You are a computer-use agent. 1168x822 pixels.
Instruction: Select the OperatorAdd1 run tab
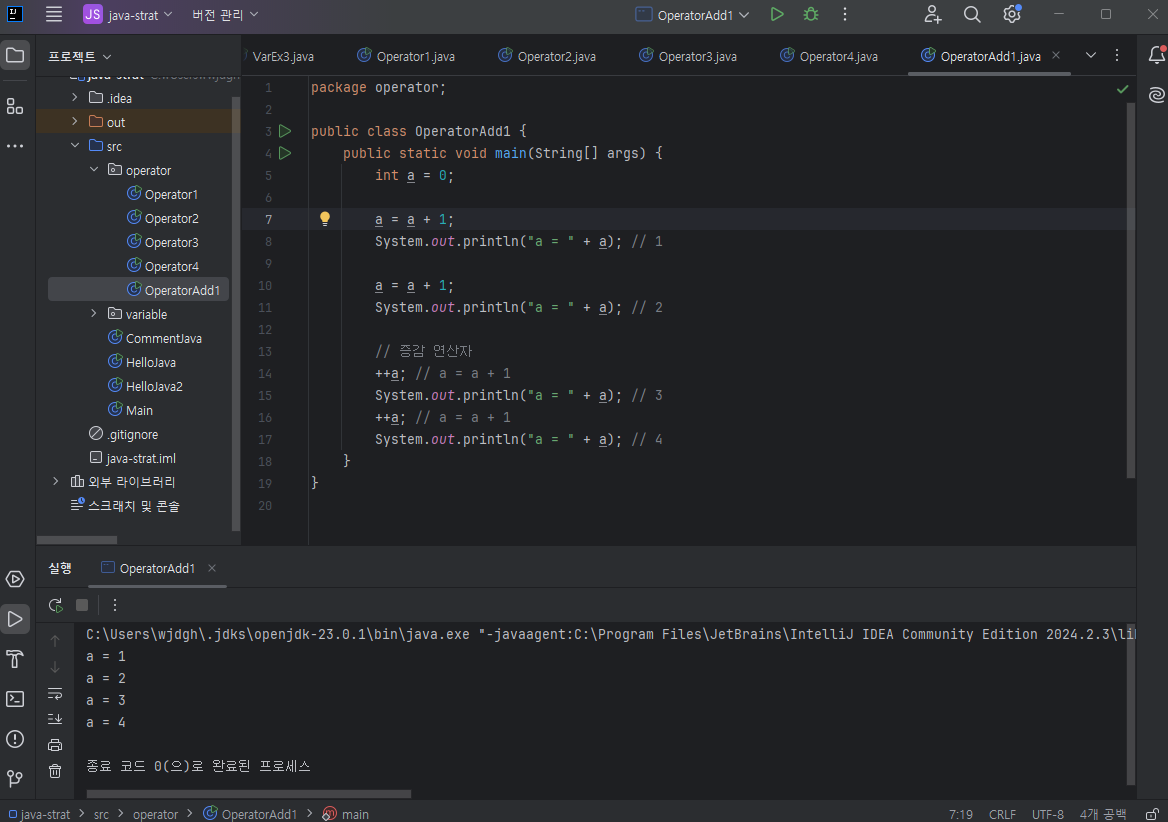pyautogui.click(x=157, y=568)
